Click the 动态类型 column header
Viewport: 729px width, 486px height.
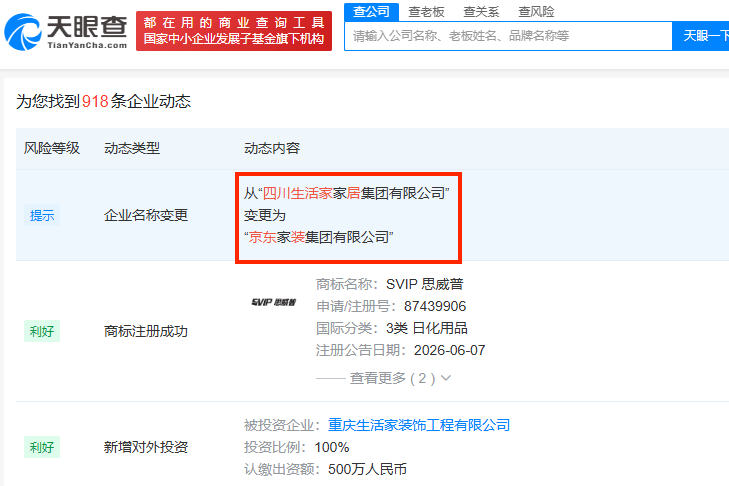(132, 148)
